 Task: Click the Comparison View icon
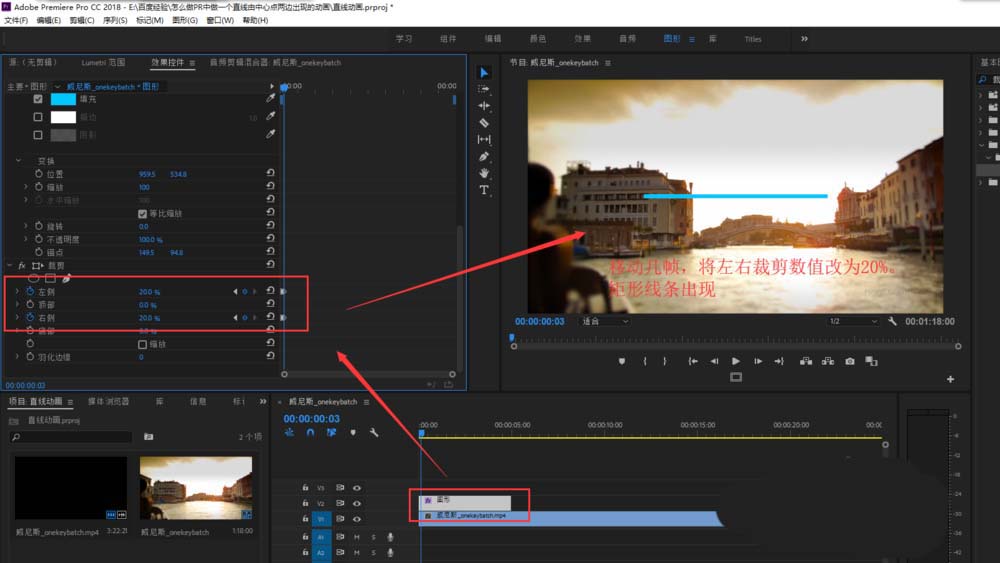pyautogui.click(x=871, y=361)
